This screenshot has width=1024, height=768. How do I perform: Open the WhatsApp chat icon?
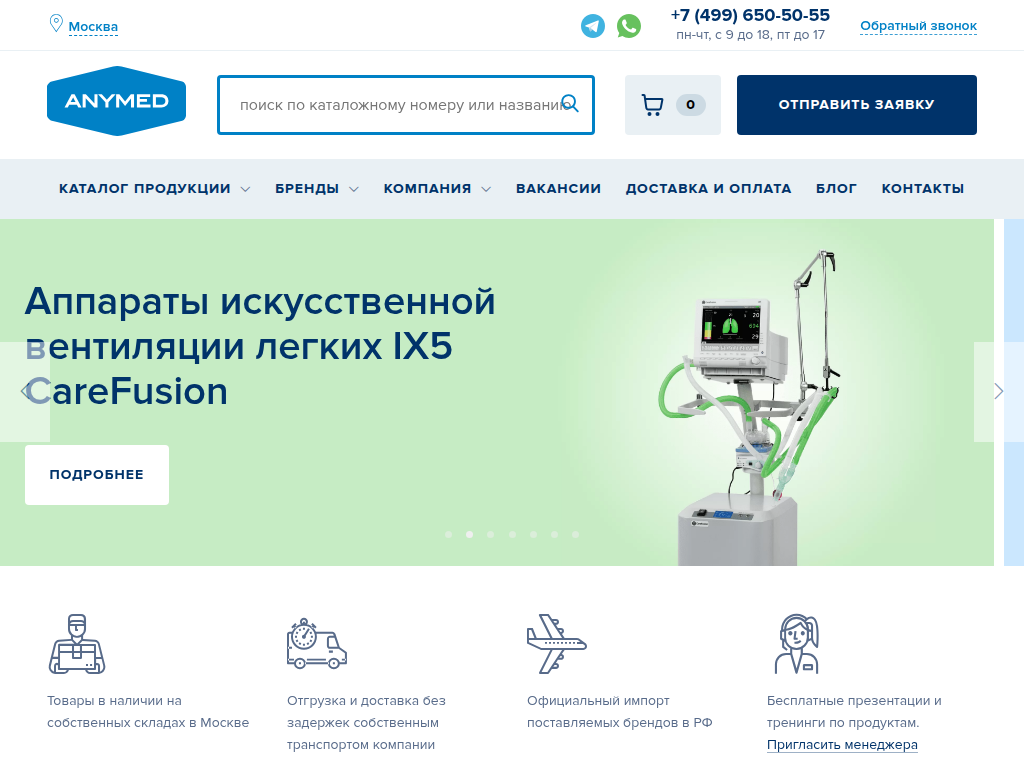click(x=629, y=26)
